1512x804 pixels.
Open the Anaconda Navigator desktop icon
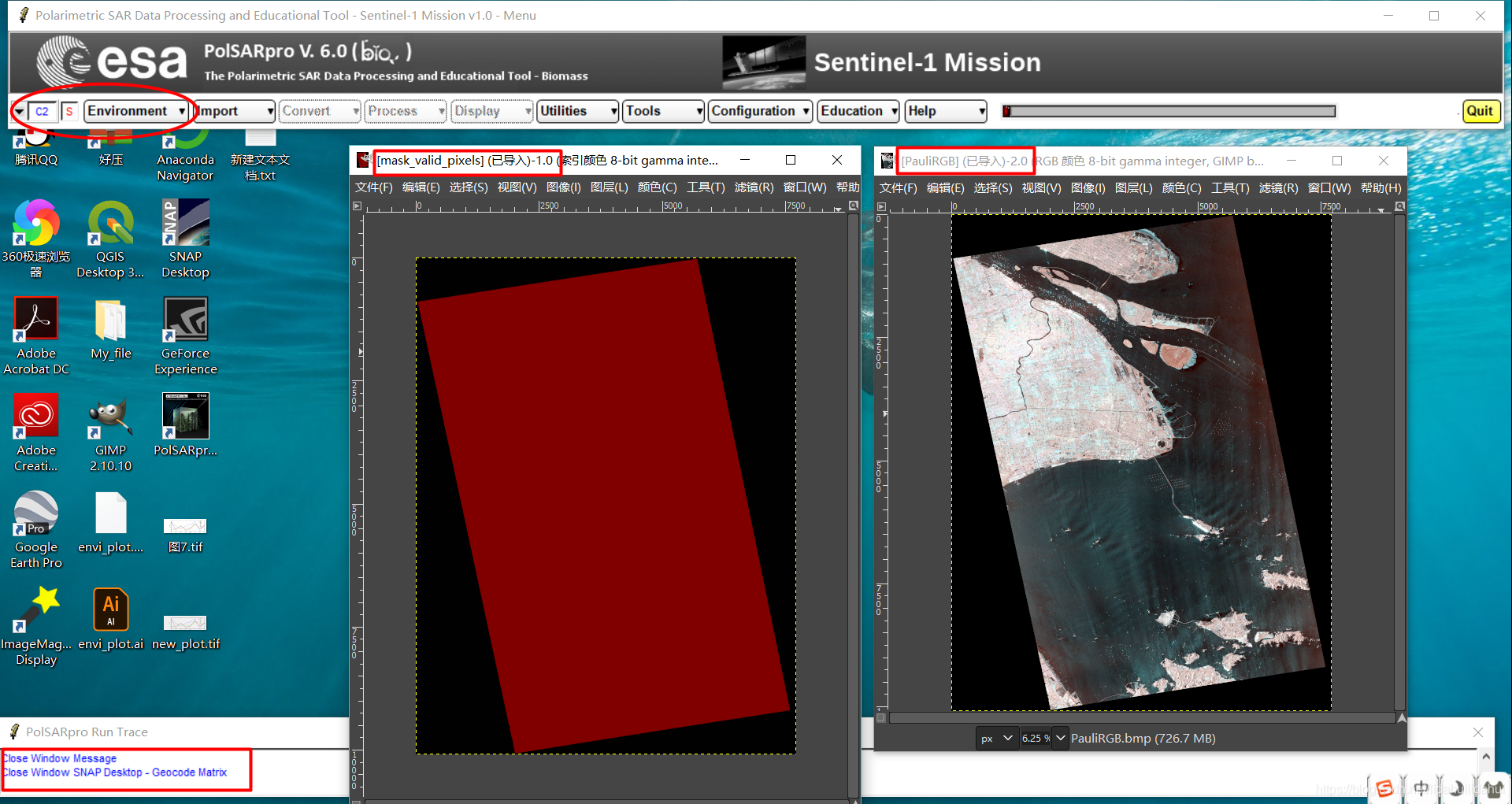click(185, 154)
